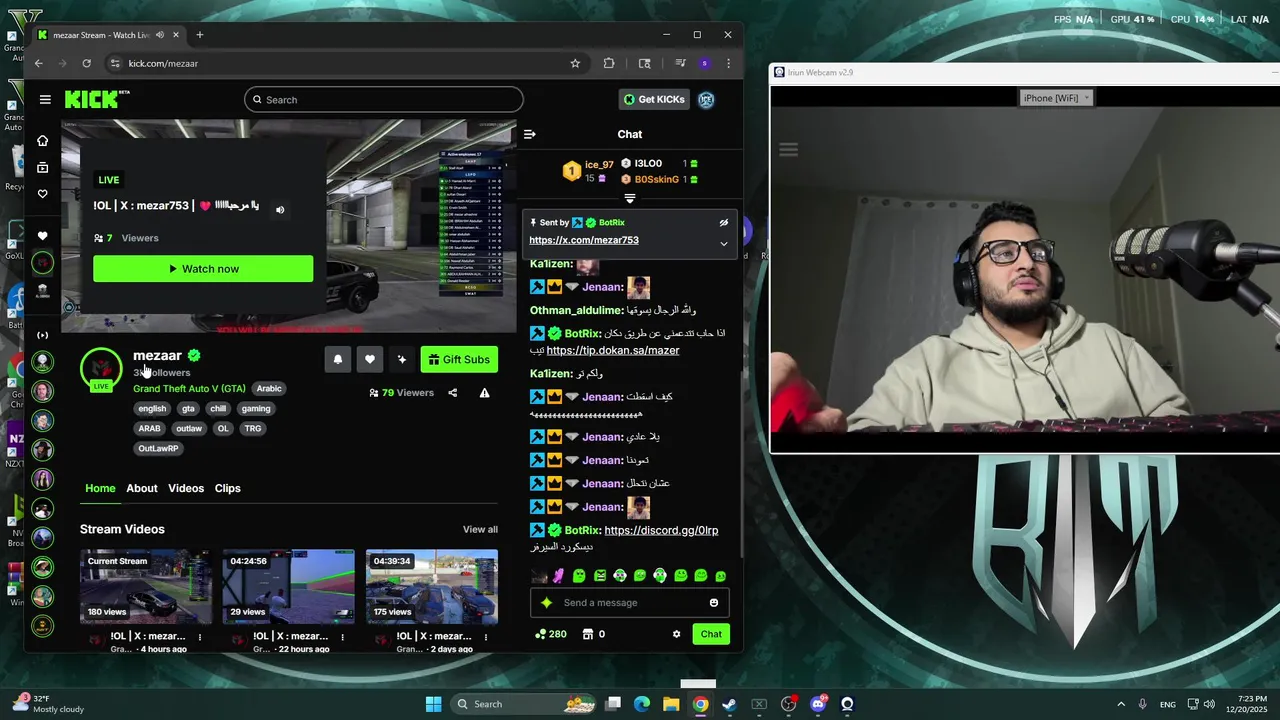This screenshot has width=1280, height=720.
Task: Click the Watch now button
Action: coord(203,269)
